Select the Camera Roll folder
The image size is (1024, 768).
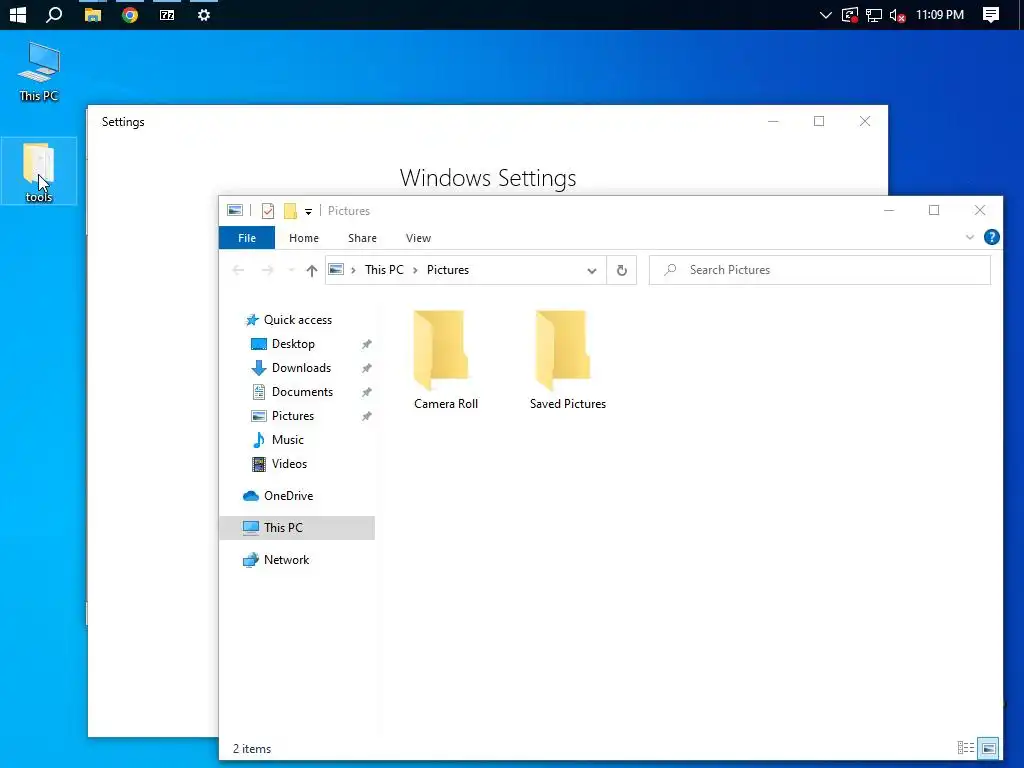pyautogui.click(x=446, y=360)
